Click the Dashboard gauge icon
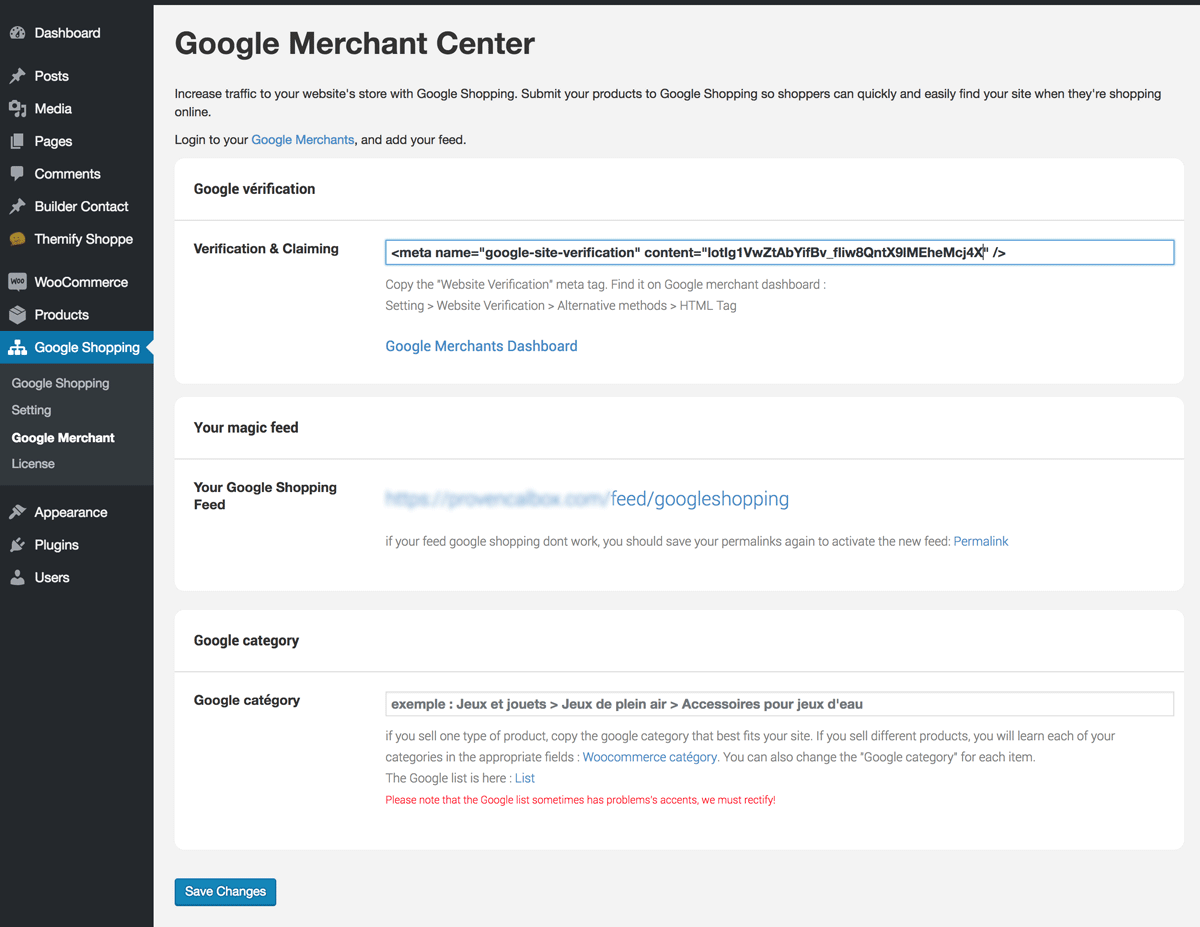The width and height of the screenshot is (1200, 927). tap(17, 33)
